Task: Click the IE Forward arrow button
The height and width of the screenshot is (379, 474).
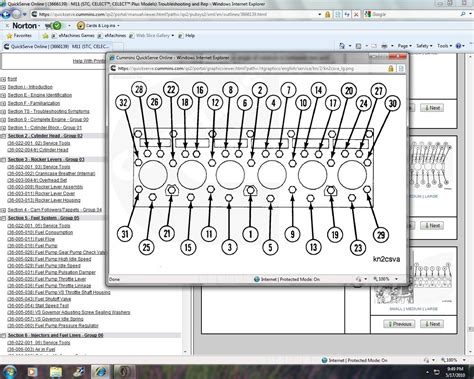Action: click(16, 14)
